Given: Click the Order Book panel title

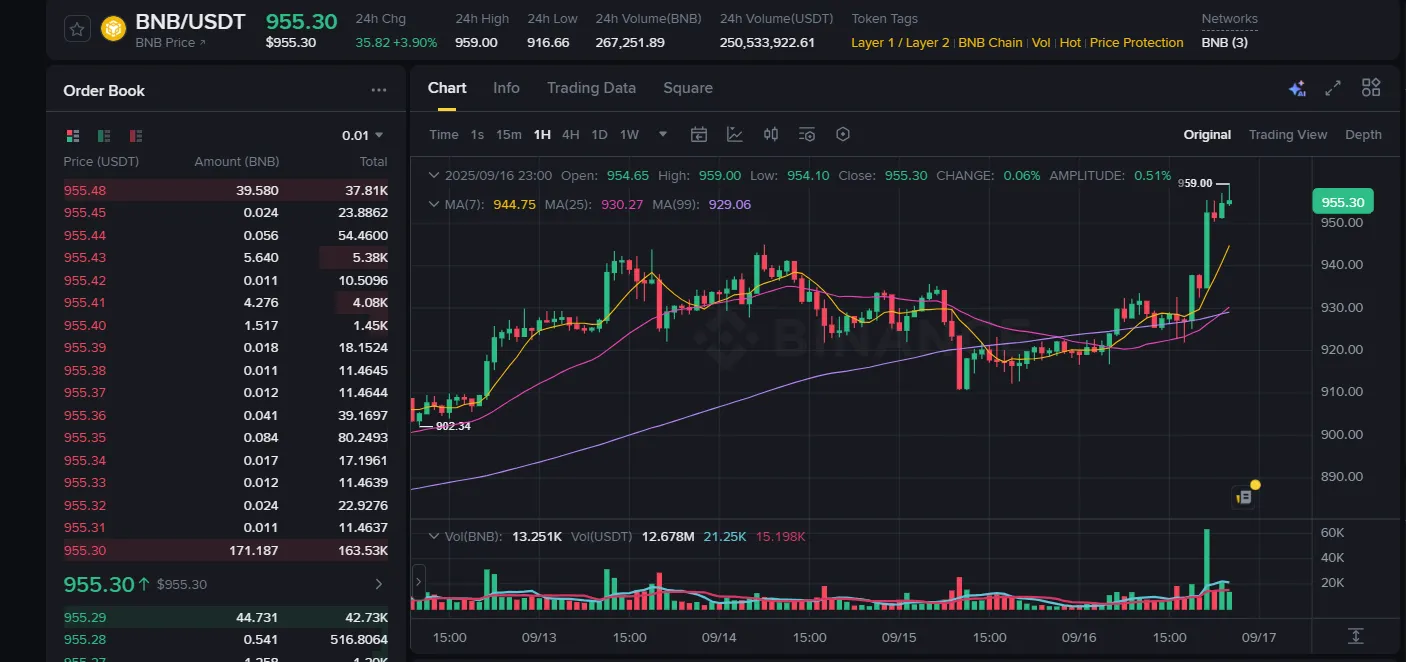Looking at the screenshot, I should (x=104, y=91).
